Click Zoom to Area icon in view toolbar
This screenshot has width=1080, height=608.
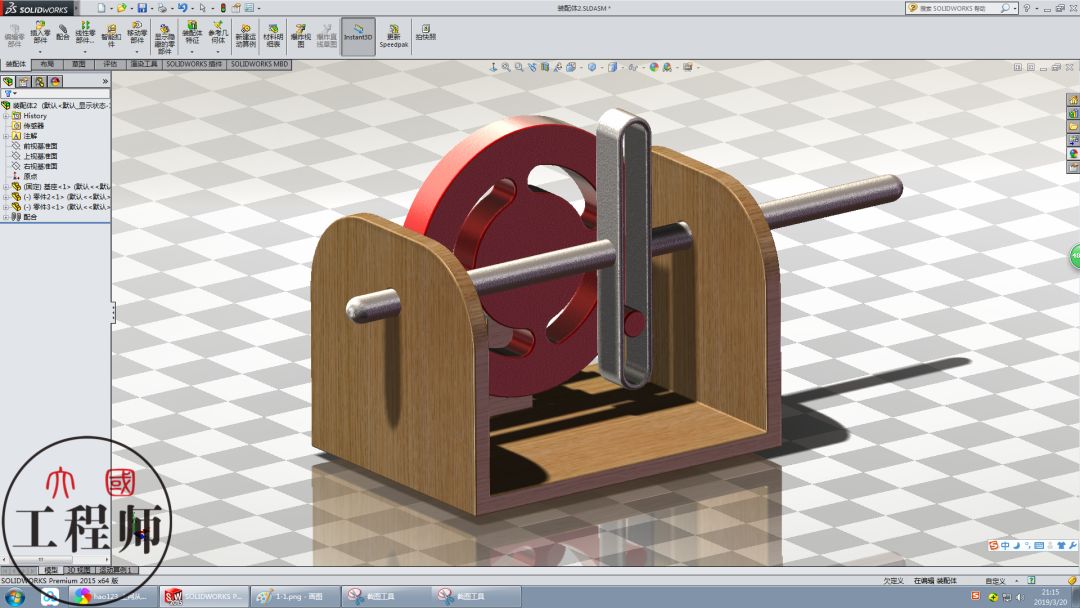pyautogui.click(x=519, y=67)
